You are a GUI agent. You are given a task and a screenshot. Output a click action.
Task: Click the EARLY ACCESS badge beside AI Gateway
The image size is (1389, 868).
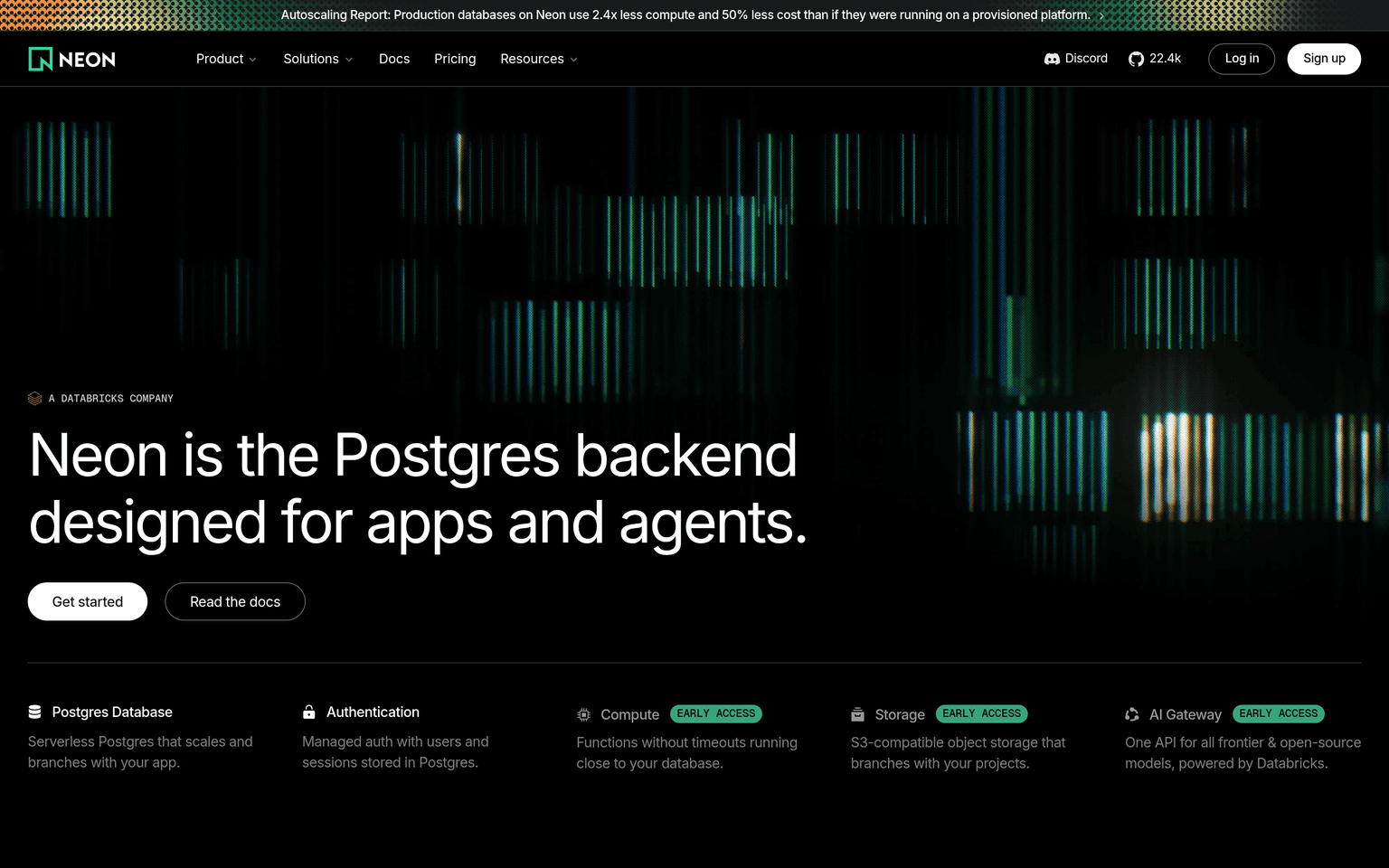[x=1279, y=714]
